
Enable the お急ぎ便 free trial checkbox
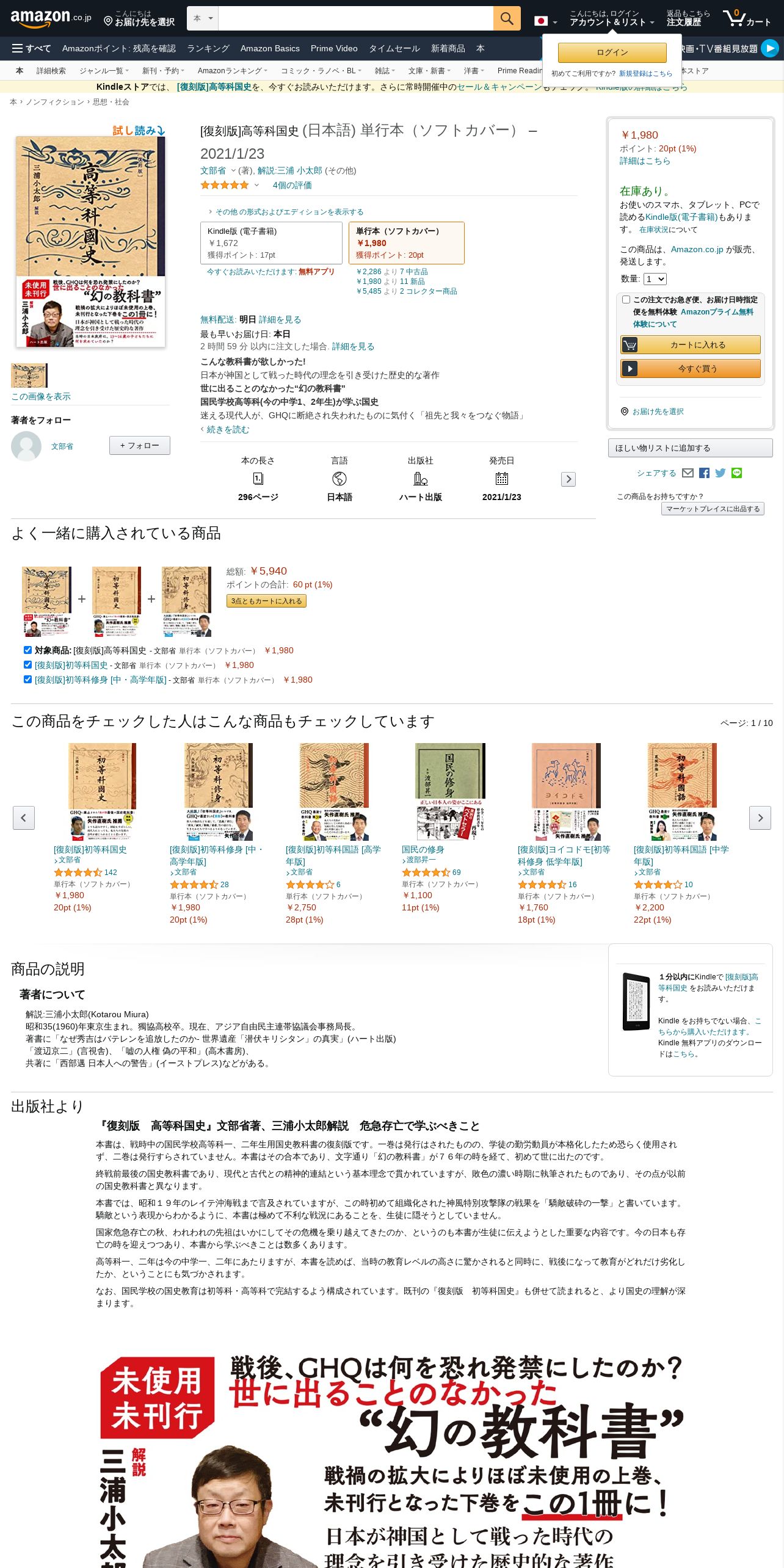(x=626, y=299)
